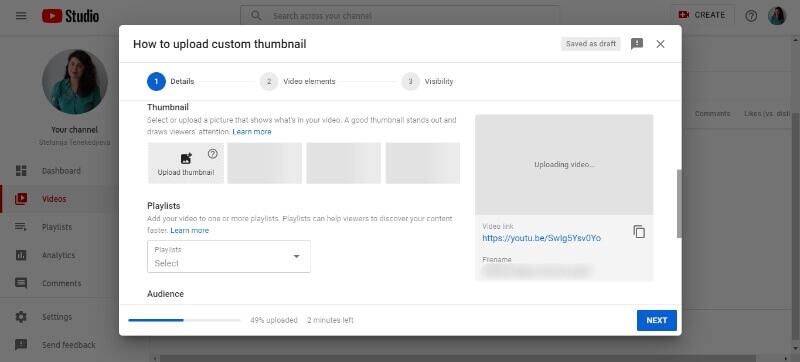
Task: Go to step 1 Details
Action: point(171,82)
